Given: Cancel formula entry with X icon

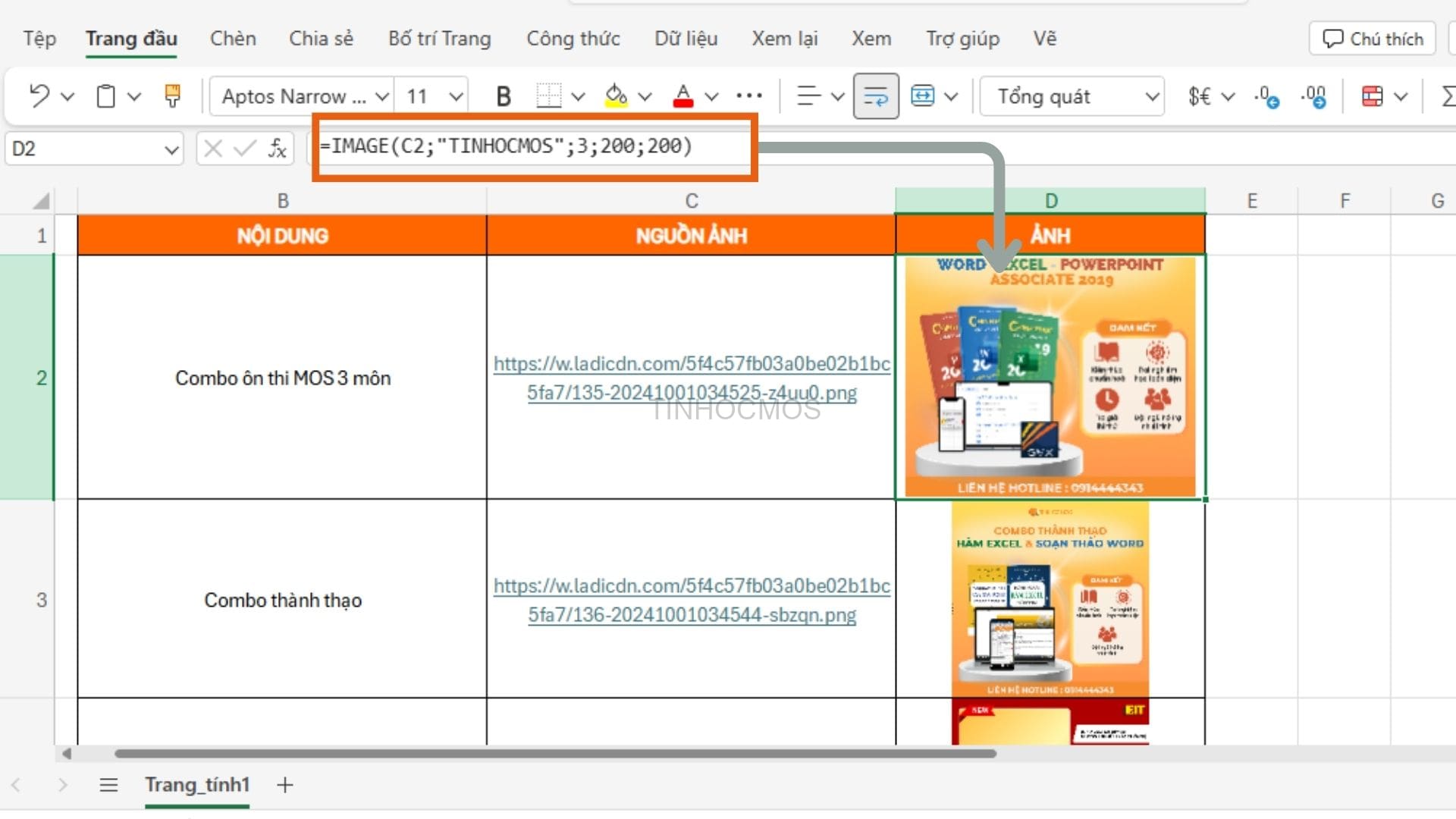Looking at the screenshot, I should tap(213, 148).
